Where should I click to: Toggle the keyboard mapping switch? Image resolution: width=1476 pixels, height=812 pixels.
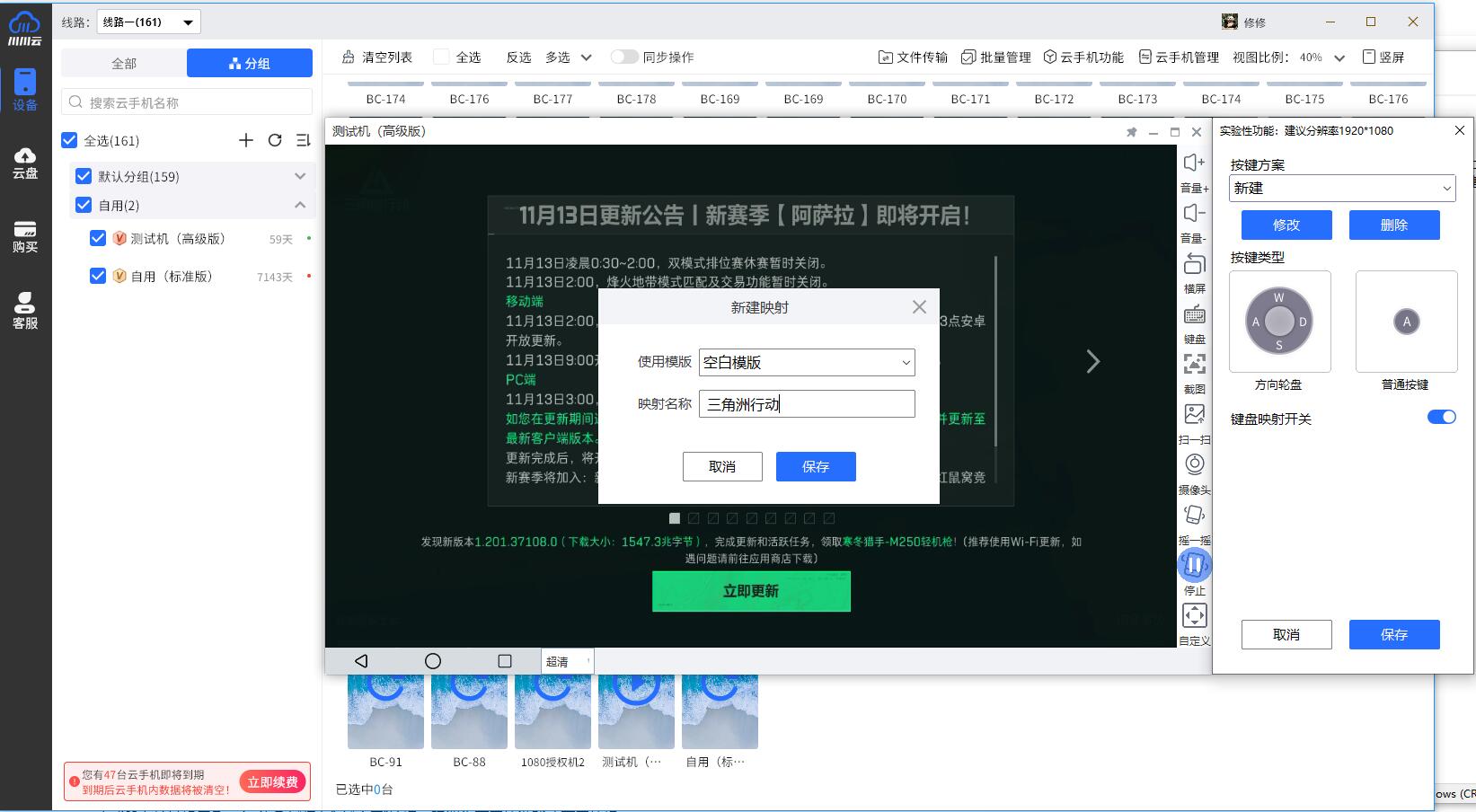[x=1441, y=417]
